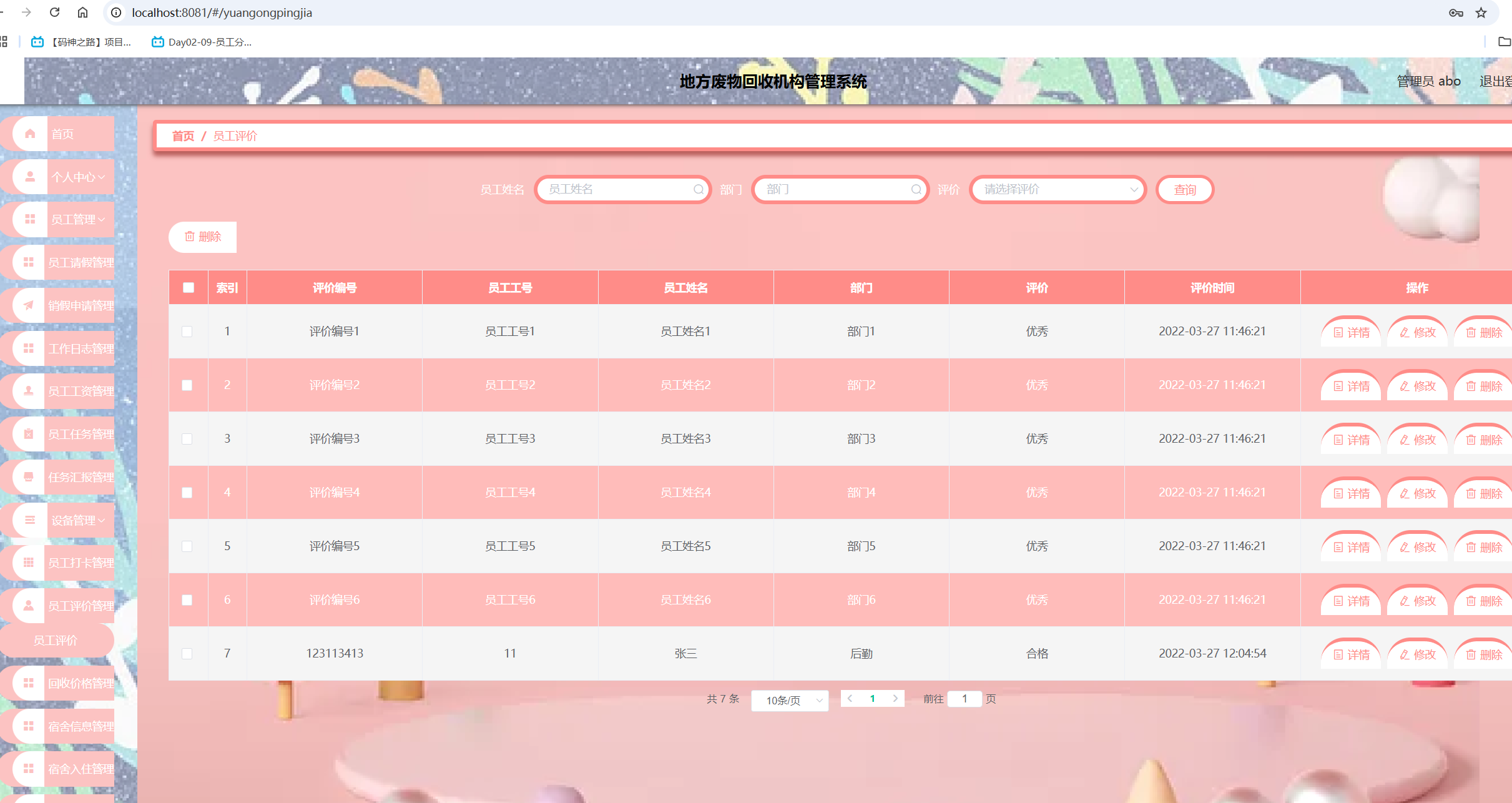Click search icon in 部门 field

pos(916,189)
